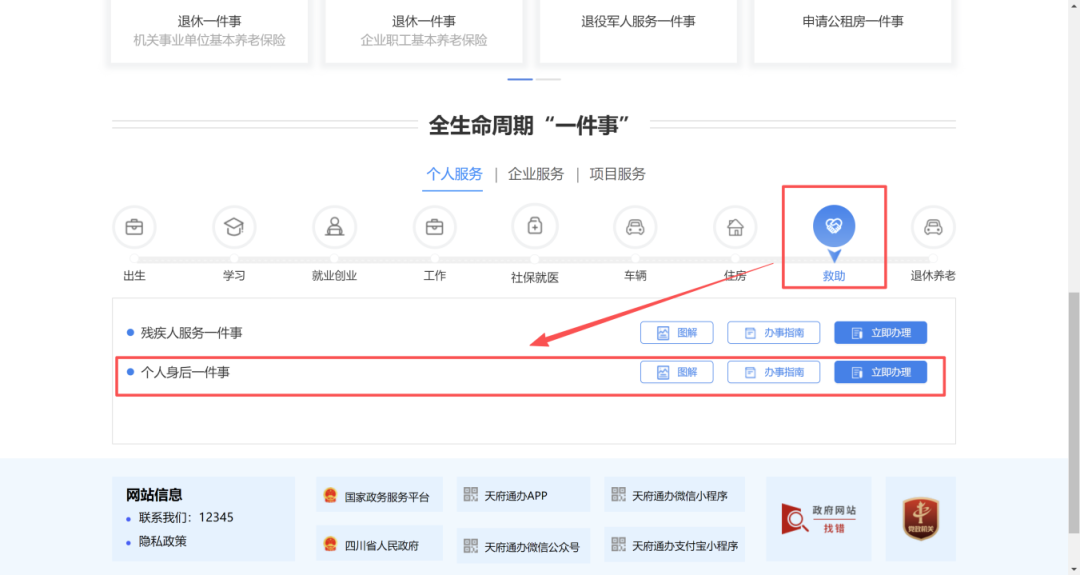Choose the 就业创业 person icon

pyautogui.click(x=335, y=227)
